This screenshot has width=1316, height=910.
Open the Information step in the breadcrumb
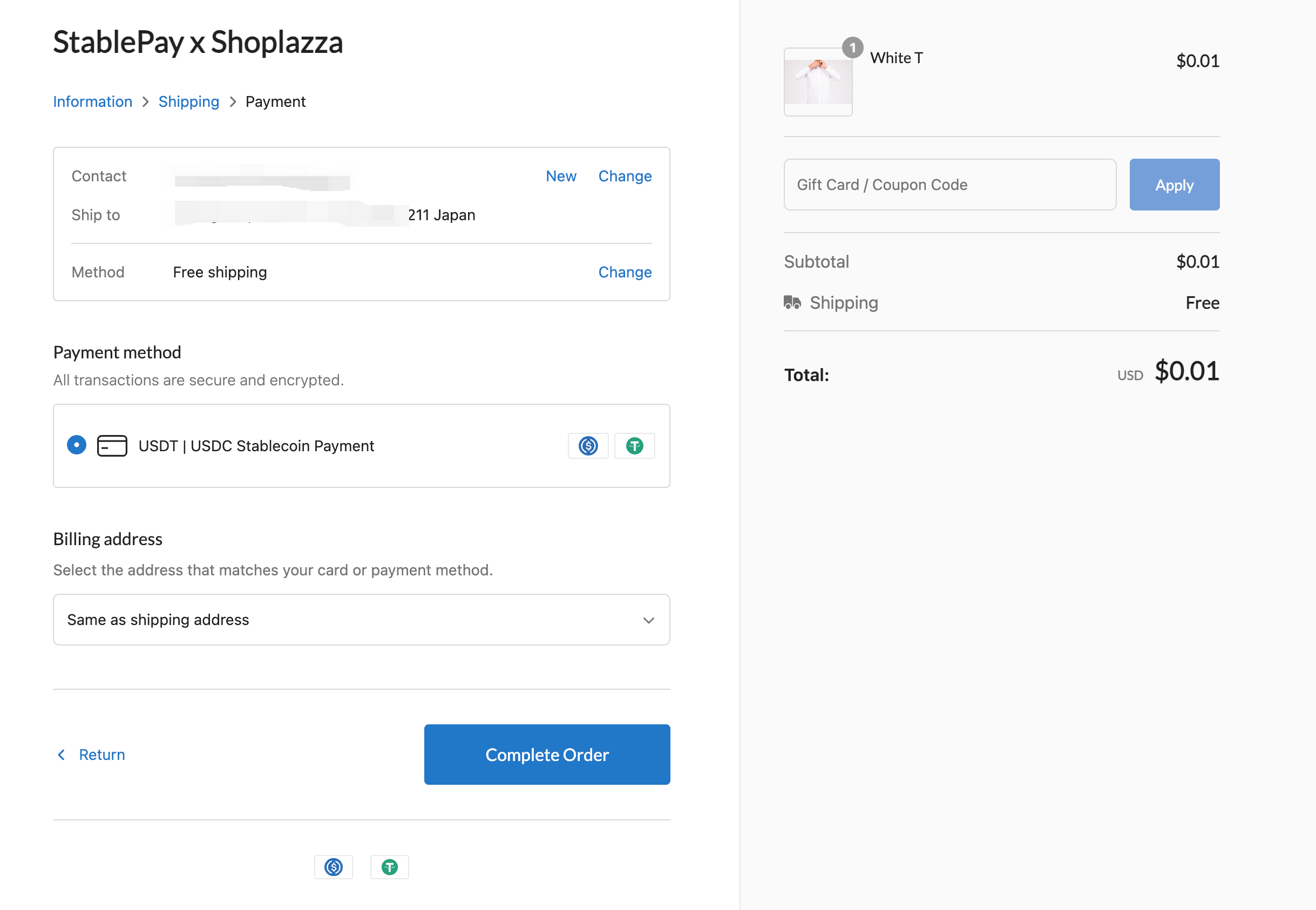click(92, 101)
